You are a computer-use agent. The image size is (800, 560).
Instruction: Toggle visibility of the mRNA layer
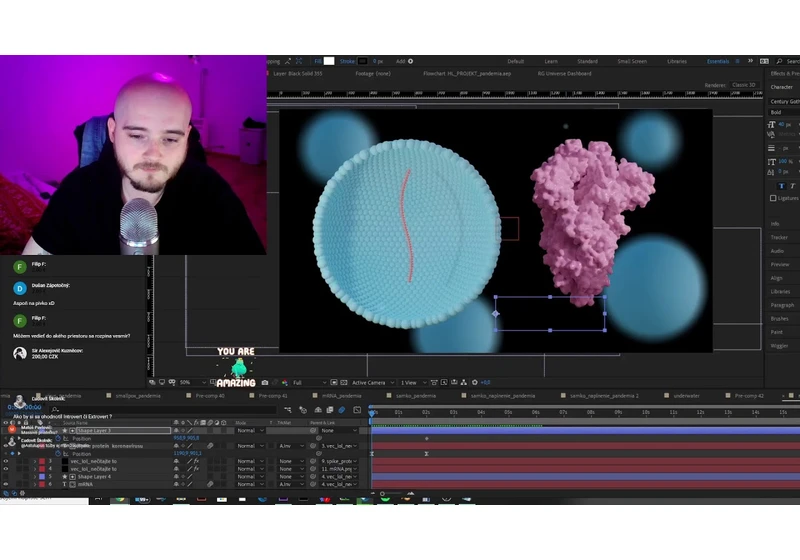pos(6,484)
